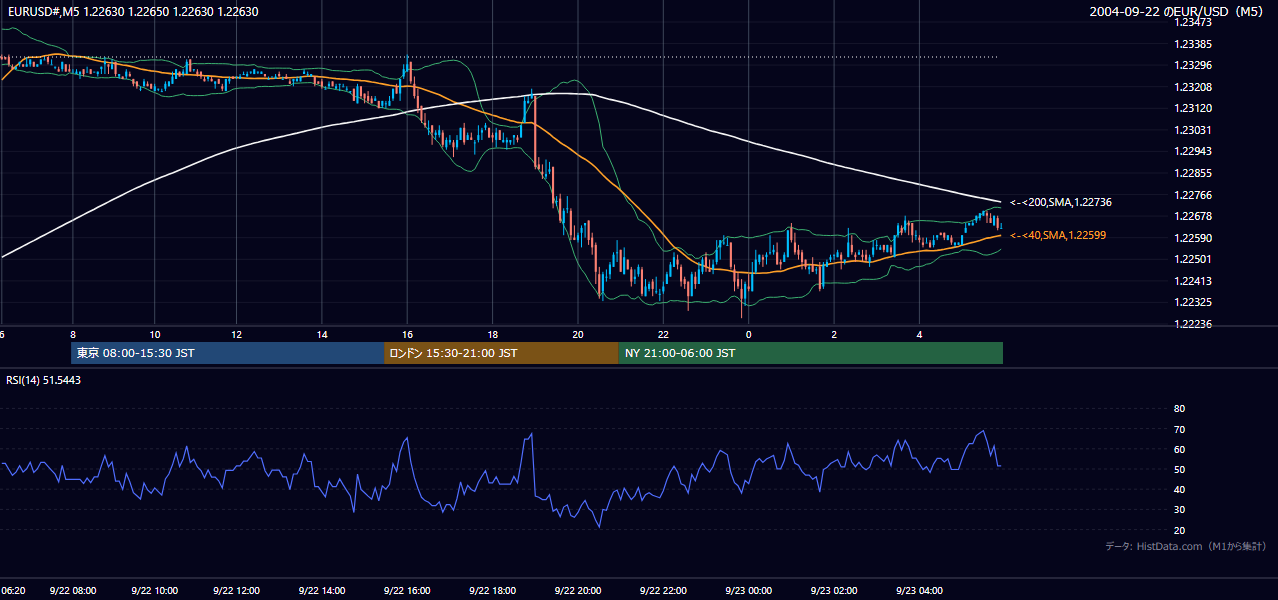This screenshot has height=600, width=1278.
Task: Click price axis value 1.22855
Action: [1193, 173]
